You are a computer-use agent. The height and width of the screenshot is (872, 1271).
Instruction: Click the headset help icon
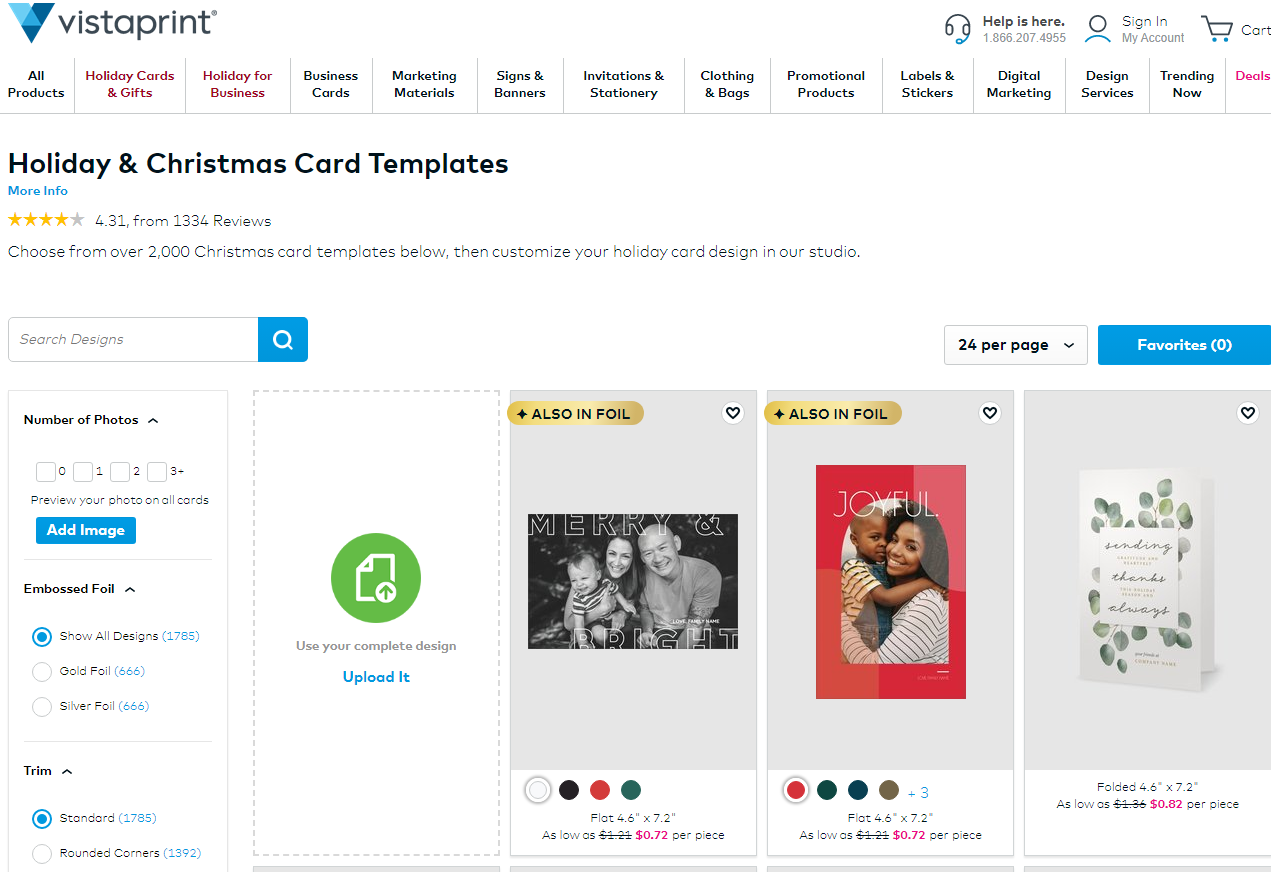(957, 28)
